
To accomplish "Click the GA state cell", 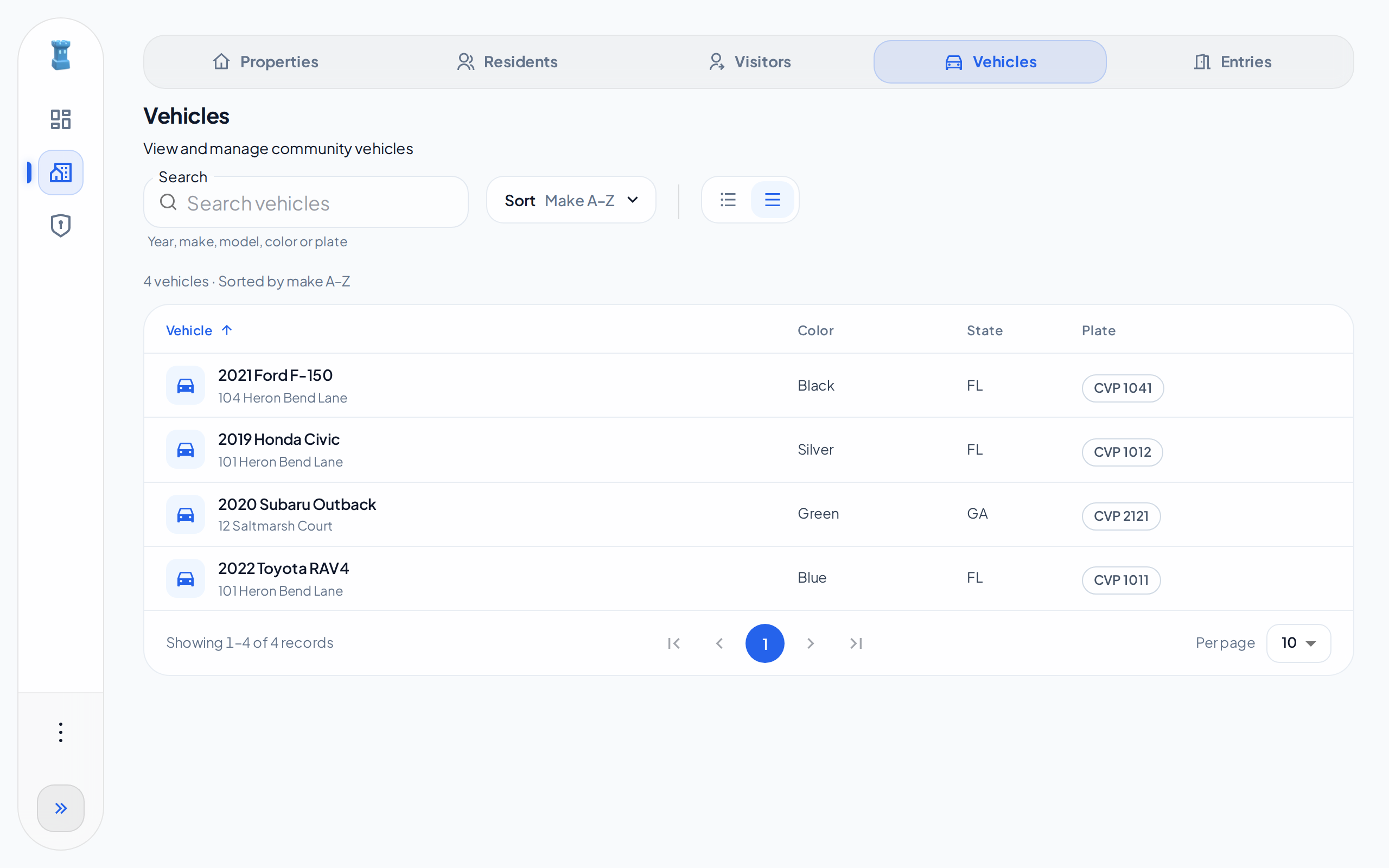I will coord(977,514).
